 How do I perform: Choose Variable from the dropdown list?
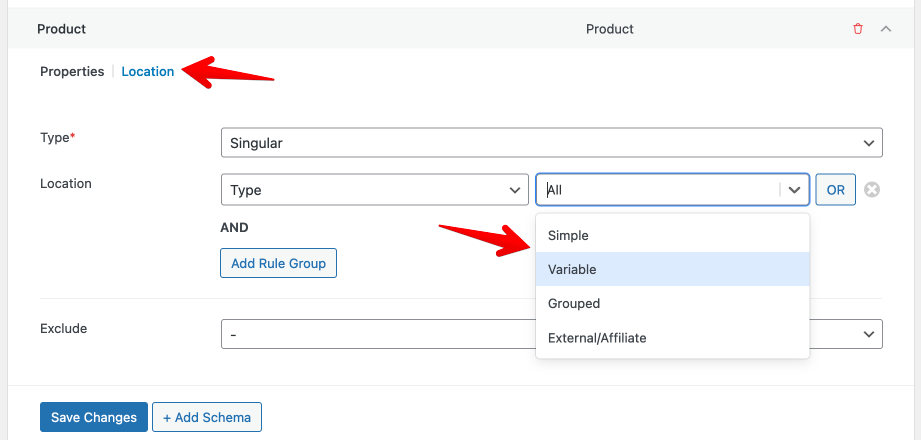[673, 270]
